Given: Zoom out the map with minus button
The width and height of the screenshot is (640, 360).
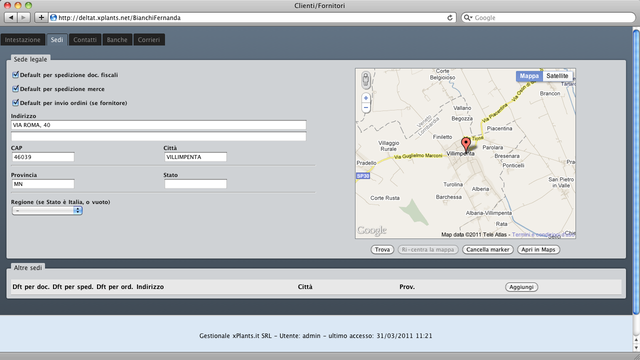Looking at the screenshot, I should point(366,108).
